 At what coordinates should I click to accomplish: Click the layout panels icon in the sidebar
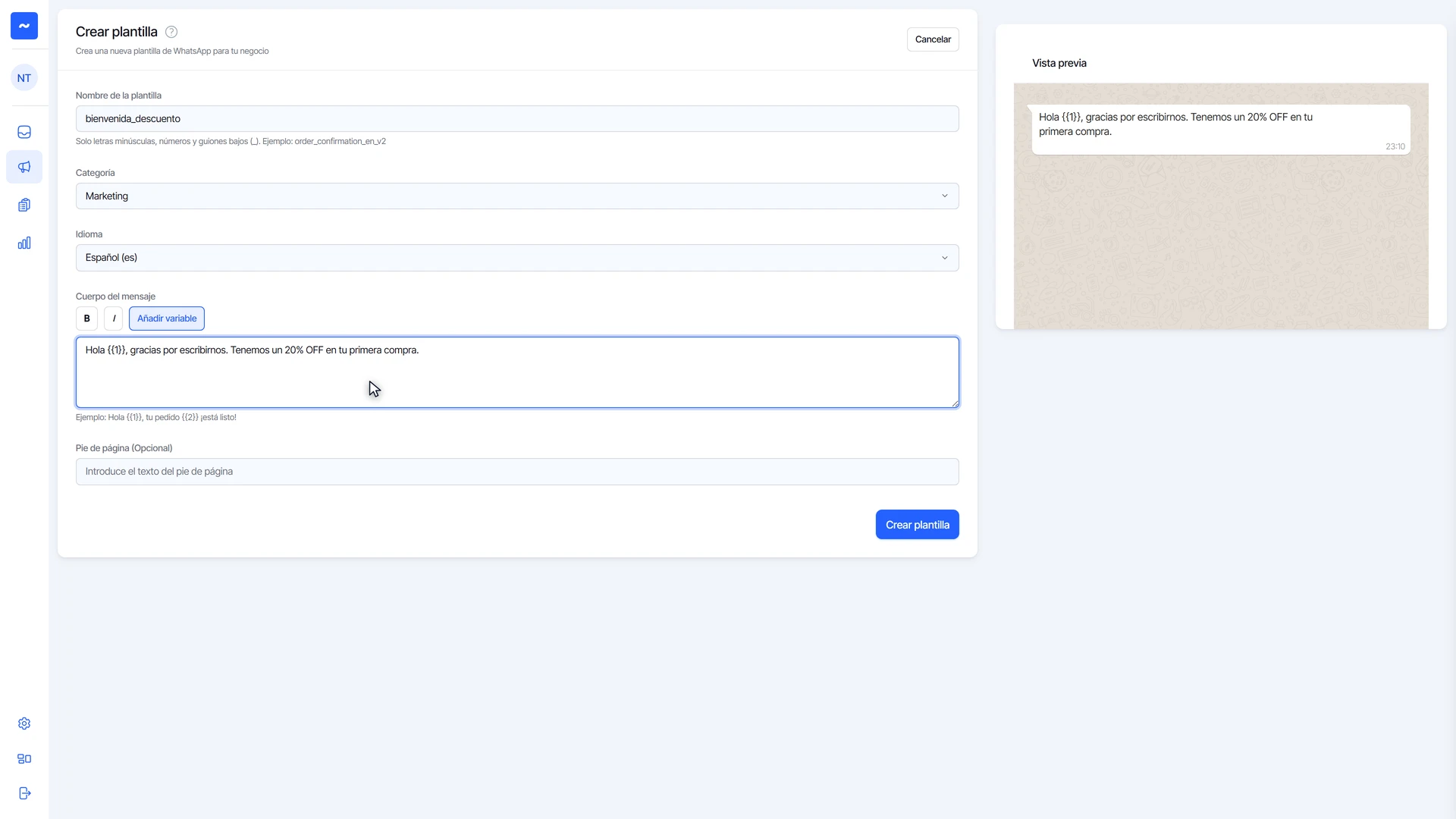[x=24, y=758]
